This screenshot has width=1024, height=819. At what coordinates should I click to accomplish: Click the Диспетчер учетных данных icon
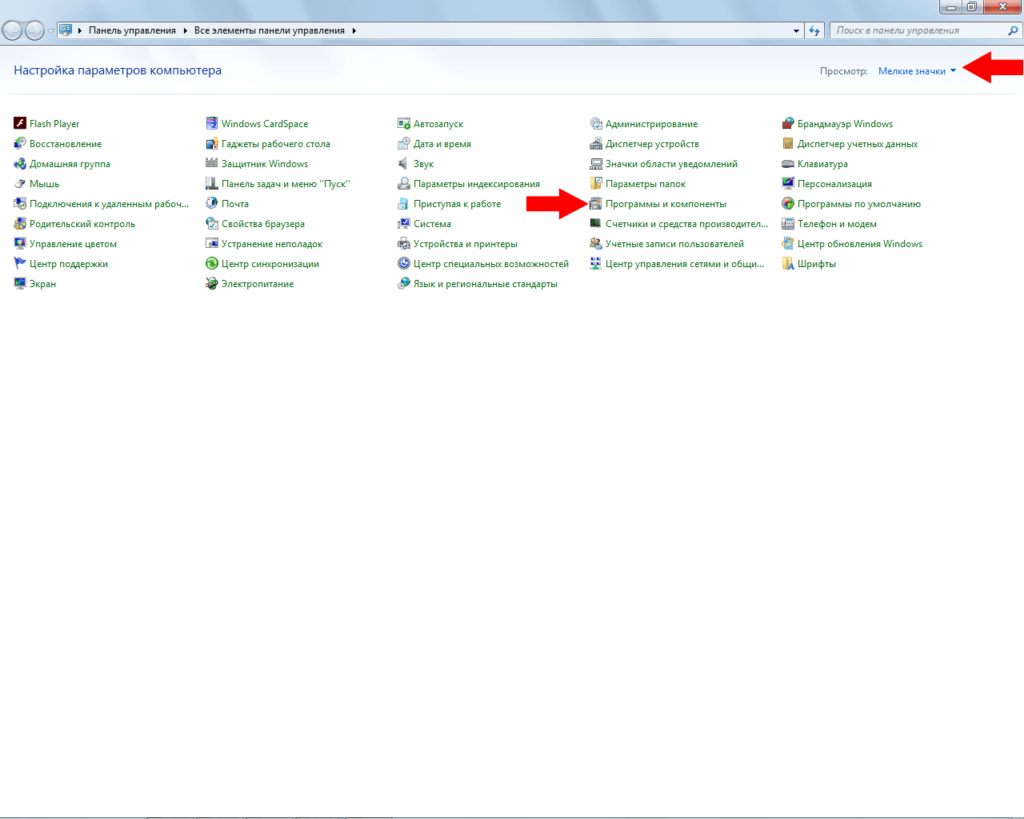click(788, 143)
